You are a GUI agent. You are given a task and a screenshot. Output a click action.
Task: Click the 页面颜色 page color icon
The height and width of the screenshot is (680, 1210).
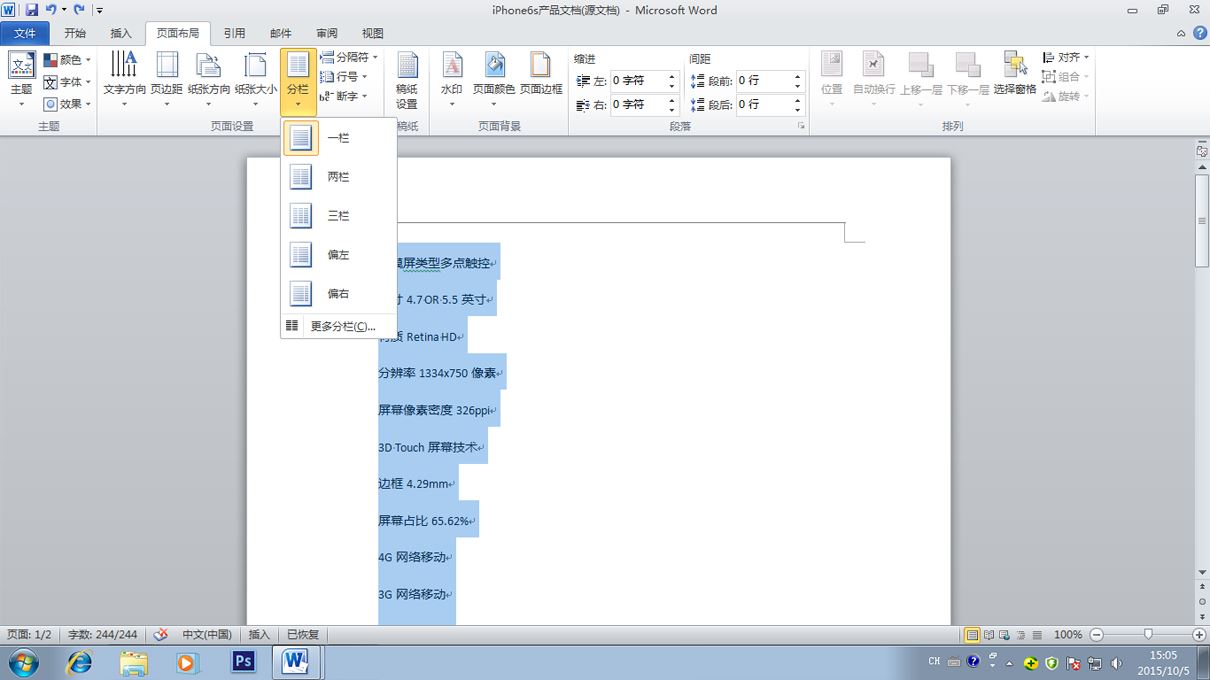coord(494,65)
